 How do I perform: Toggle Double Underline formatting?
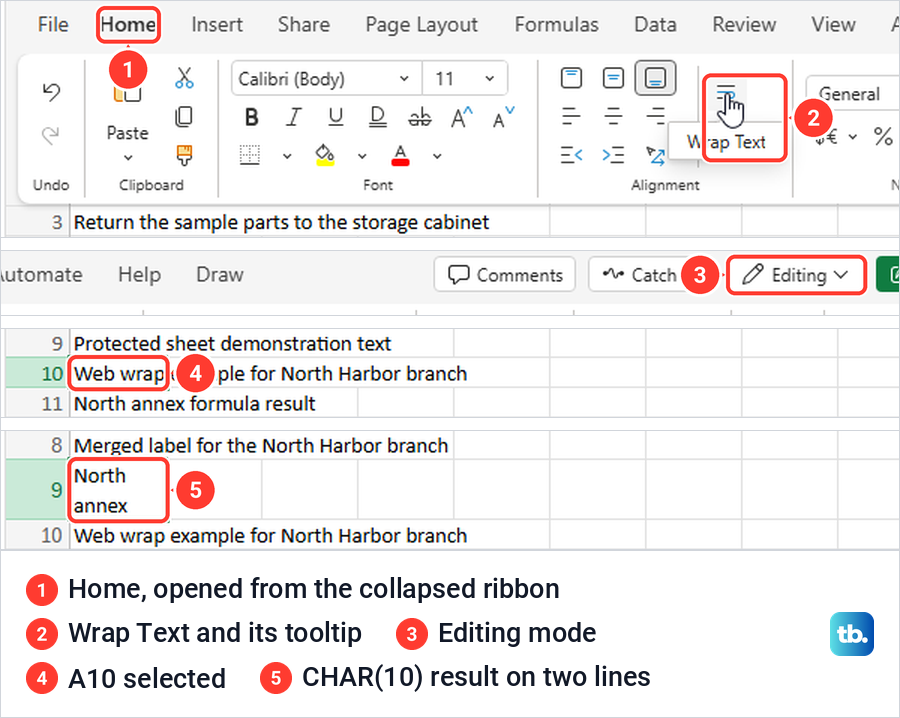378,118
